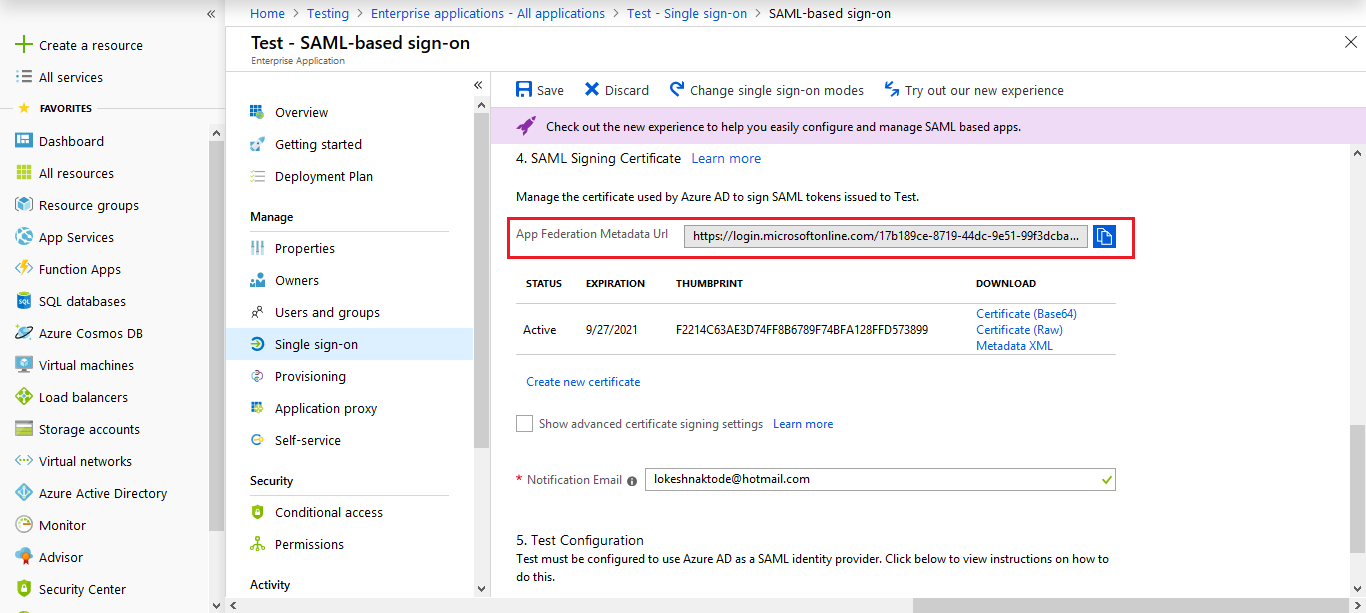Click the Advisor icon in the sidebar
This screenshot has height=613, width=1366.
(22, 556)
